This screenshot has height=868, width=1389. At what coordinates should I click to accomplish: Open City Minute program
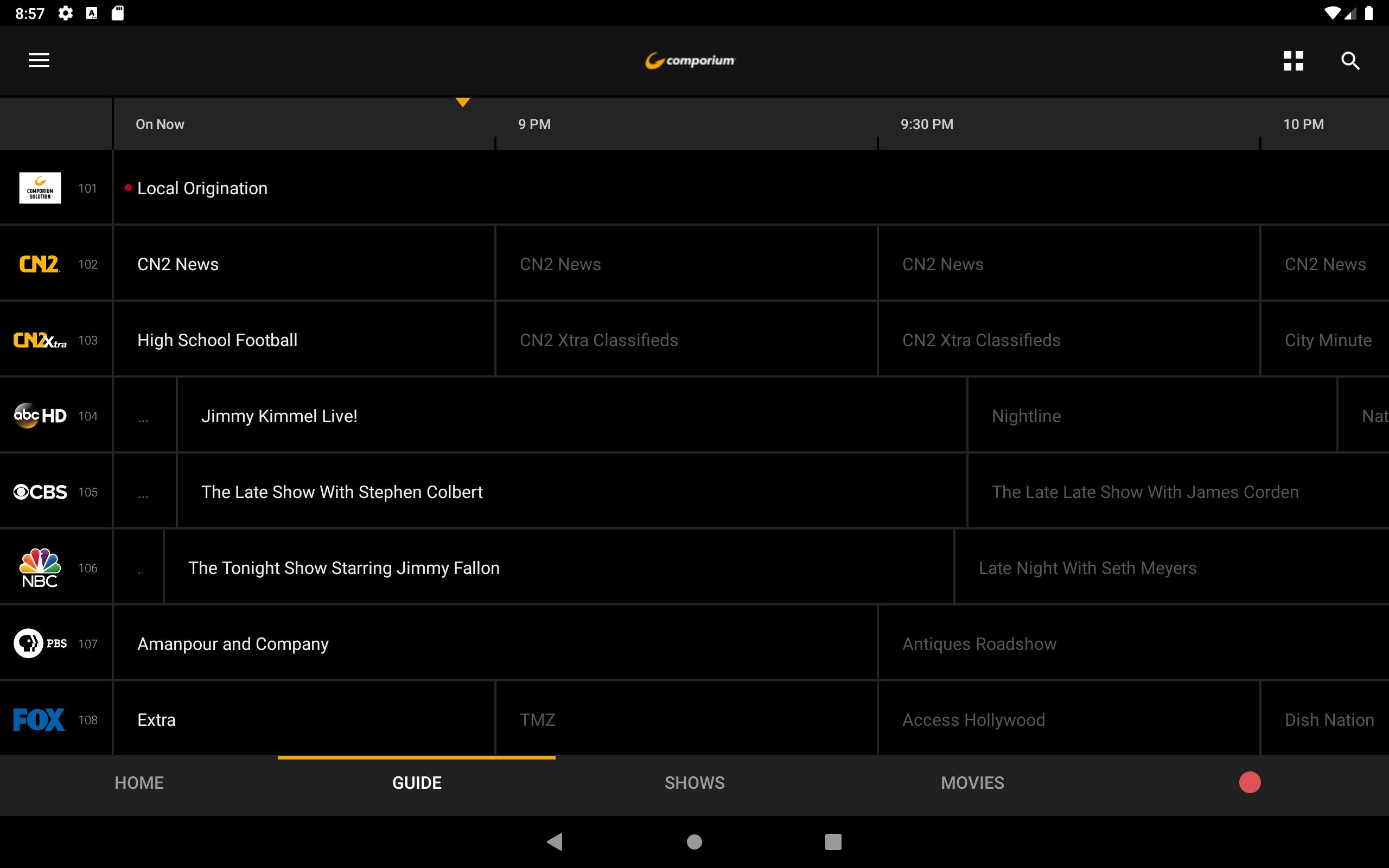point(1325,340)
